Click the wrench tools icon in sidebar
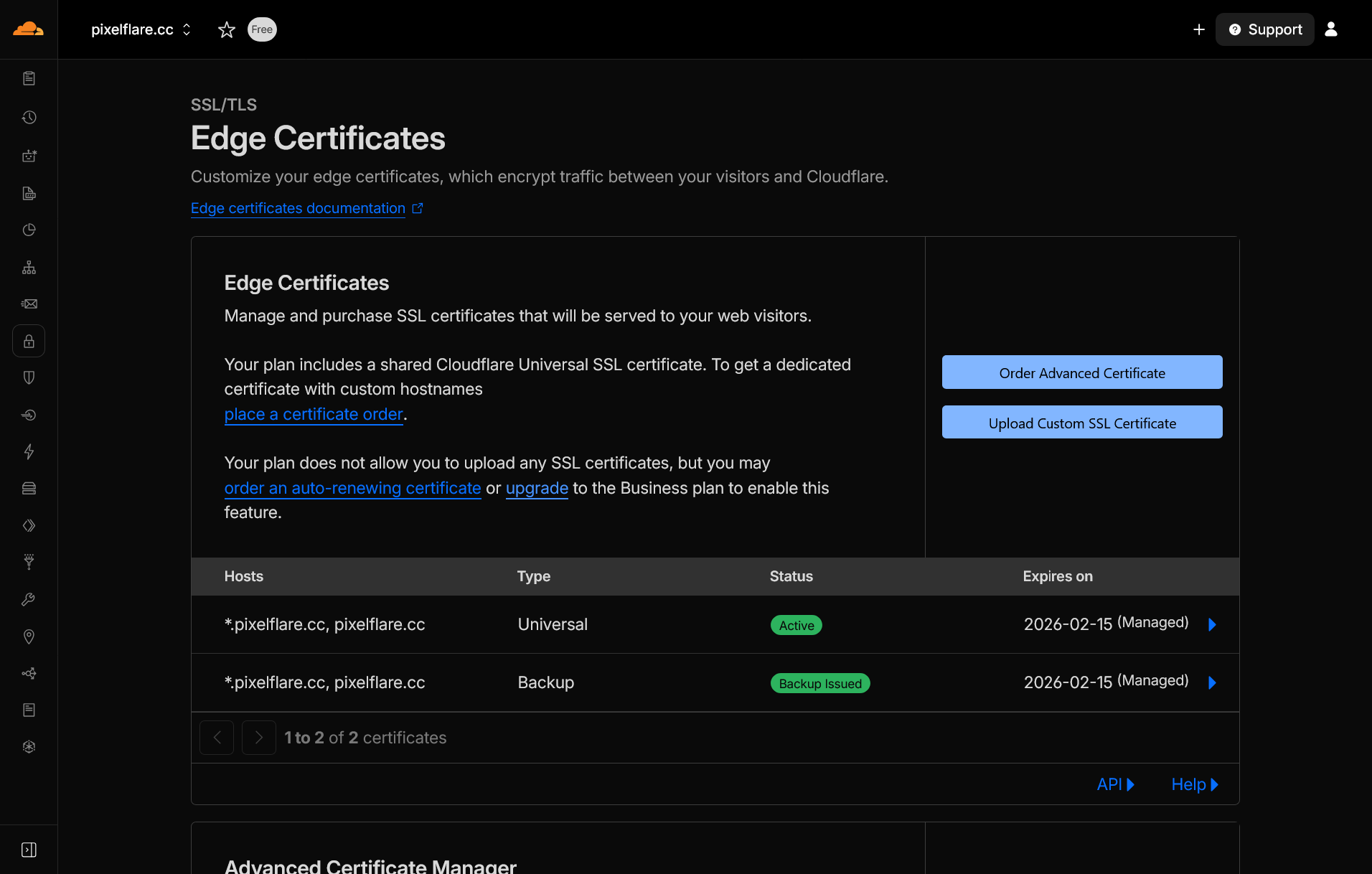This screenshot has width=1372, height=874. pos(29,599)
